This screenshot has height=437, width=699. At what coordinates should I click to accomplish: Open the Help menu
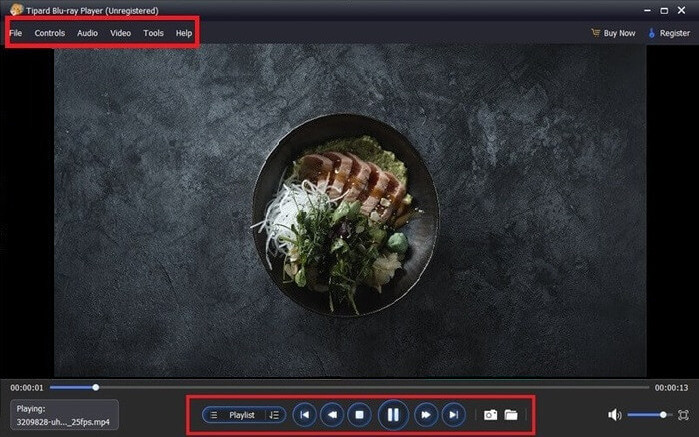[184, 33]
